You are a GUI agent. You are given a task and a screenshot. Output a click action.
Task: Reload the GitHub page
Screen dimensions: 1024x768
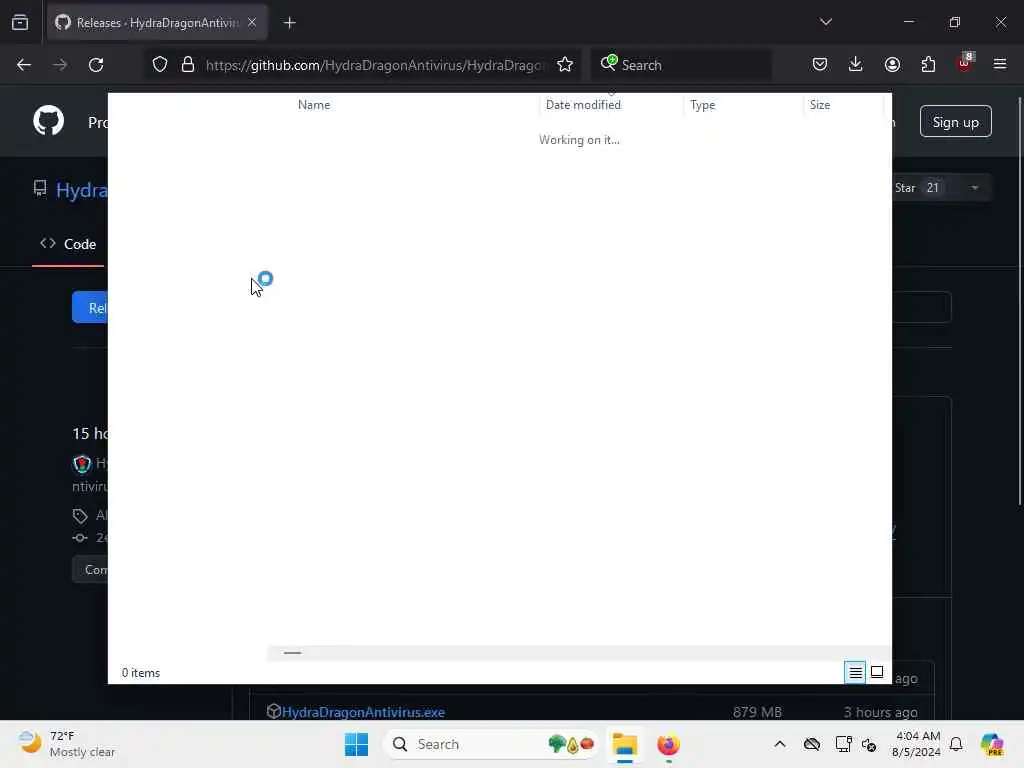pos(96,65)
